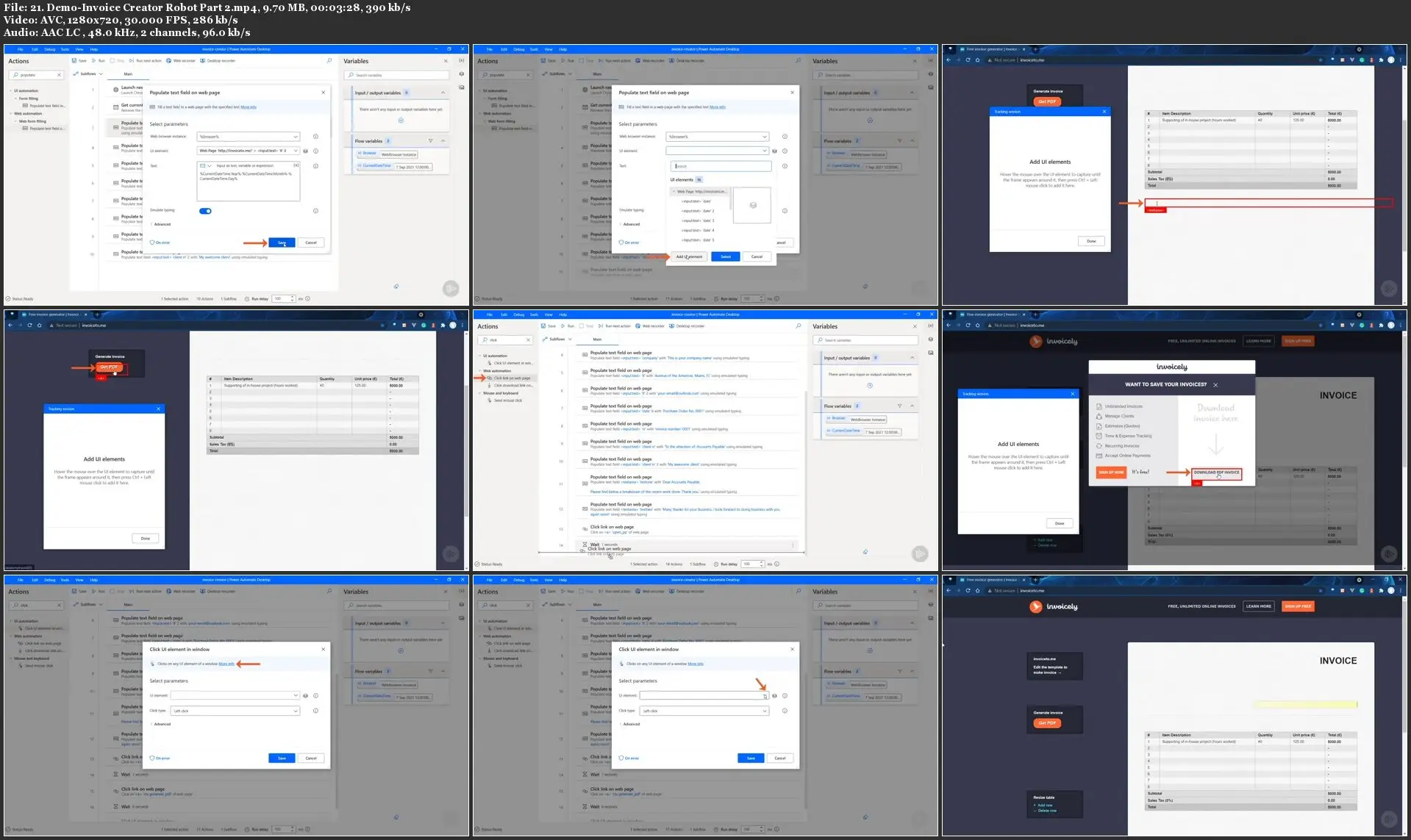Select <input:text> 'date' 5 in UI elements list
This screenshot has height=840, width=1411.
click(x=698, y=240)
